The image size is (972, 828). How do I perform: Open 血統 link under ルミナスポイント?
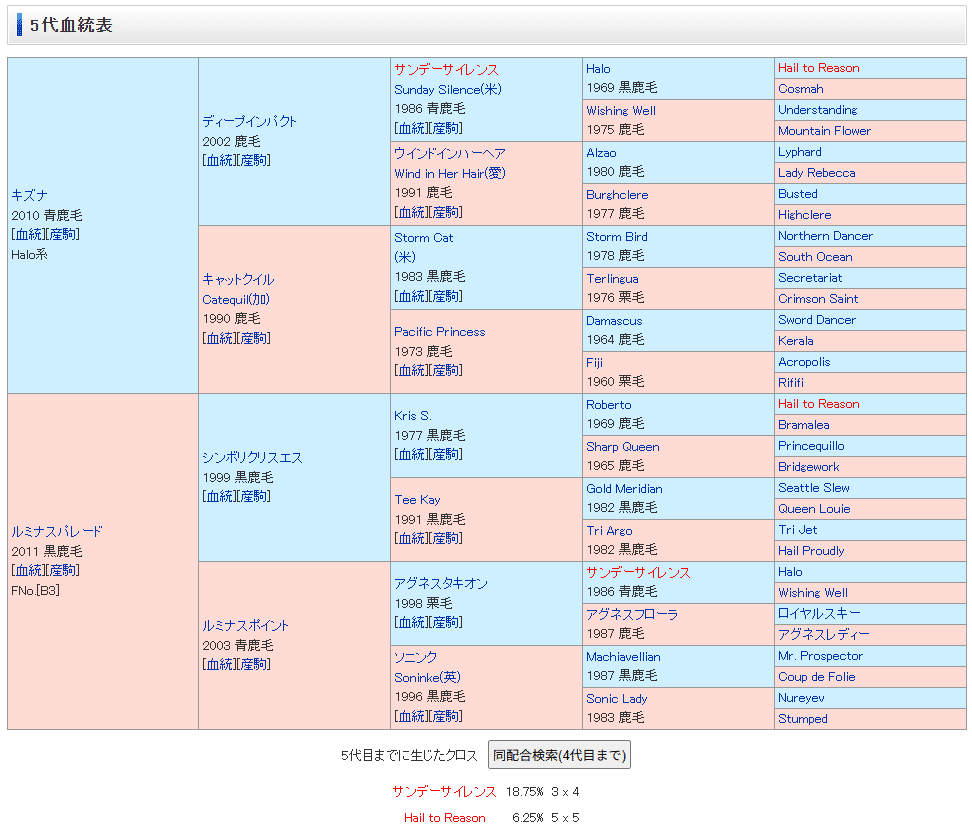coord(219,664)
